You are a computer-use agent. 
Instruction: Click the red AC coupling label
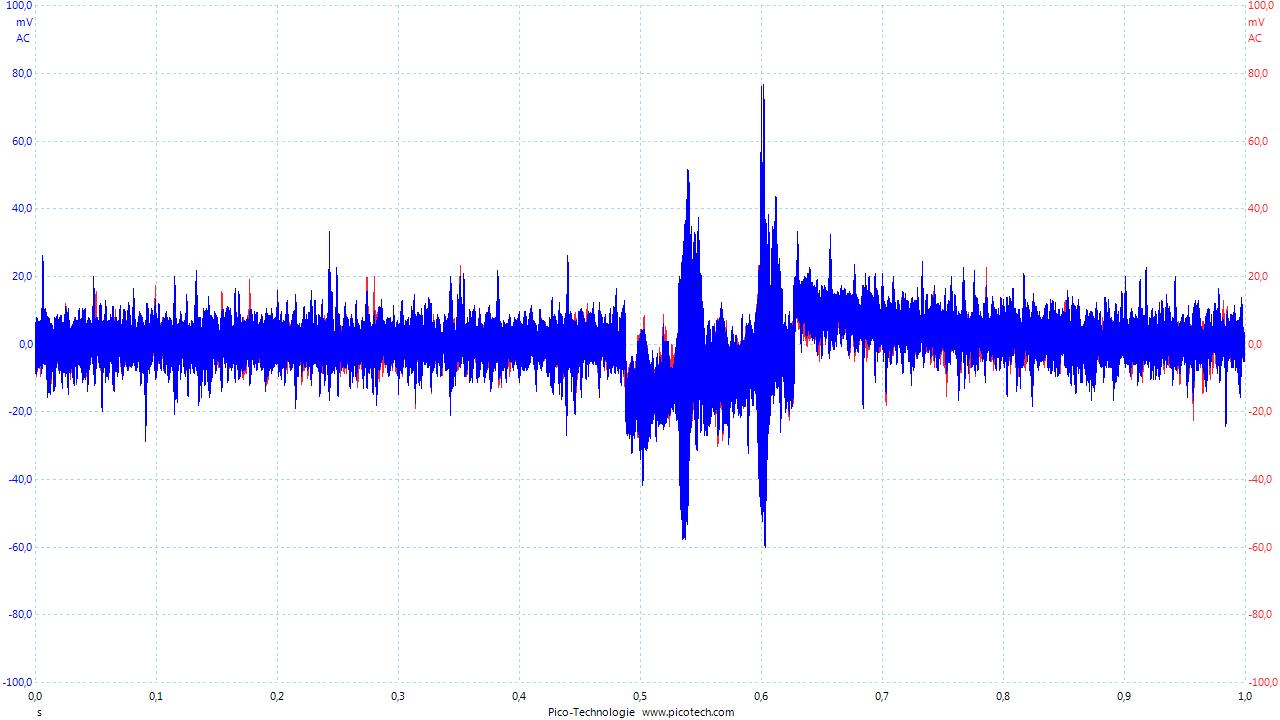coord(1255,38)
